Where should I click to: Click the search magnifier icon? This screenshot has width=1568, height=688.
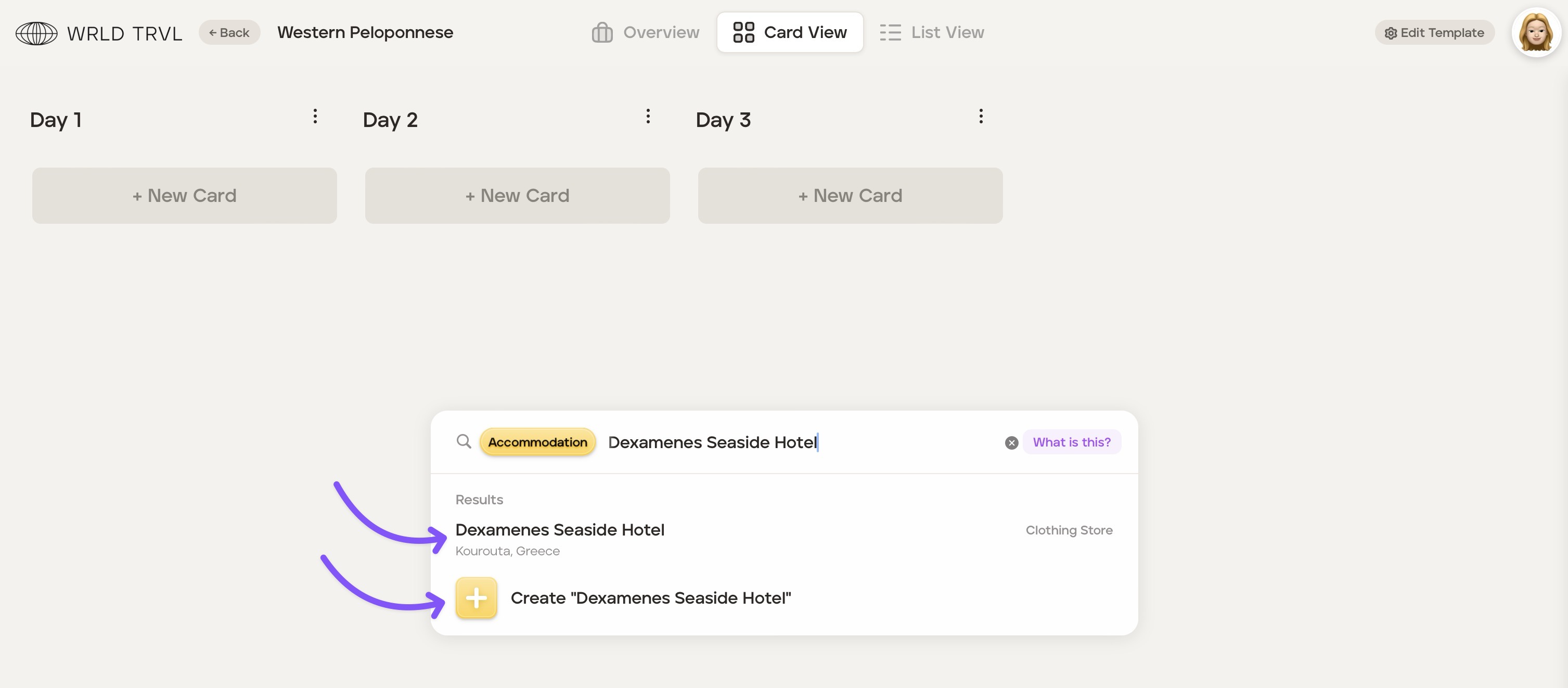tap(464, 441)
